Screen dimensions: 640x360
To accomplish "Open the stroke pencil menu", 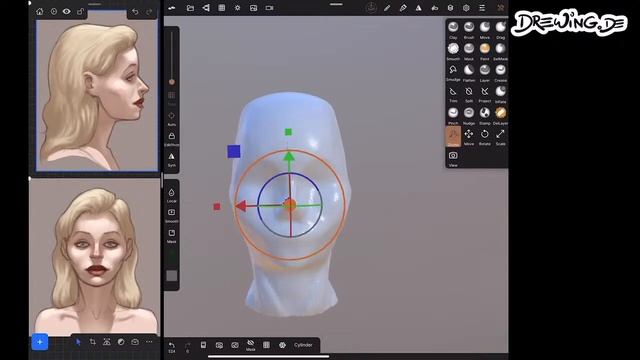I will (387, 8).
